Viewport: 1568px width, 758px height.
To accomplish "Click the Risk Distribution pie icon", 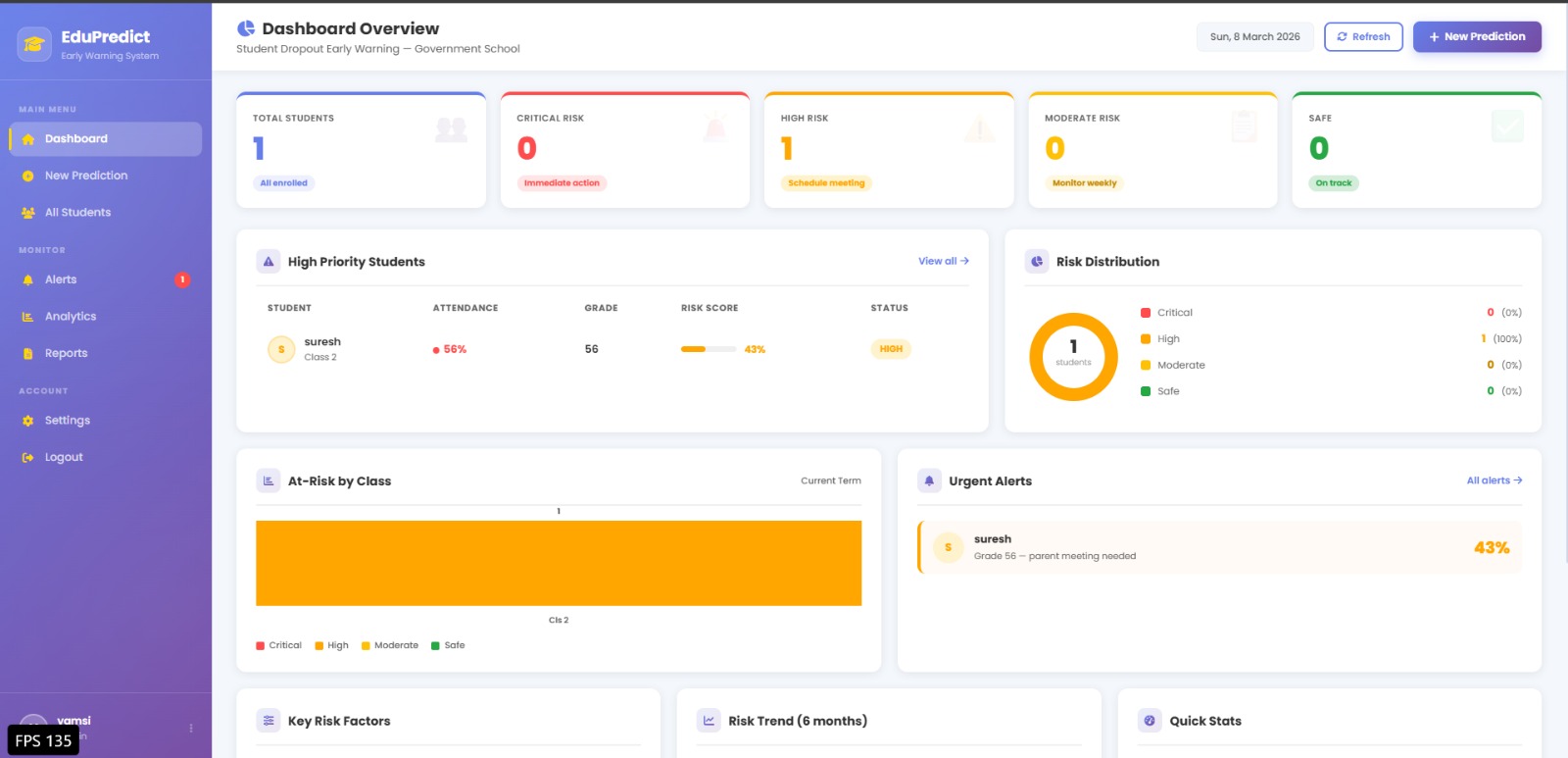I will (1037, 262).
